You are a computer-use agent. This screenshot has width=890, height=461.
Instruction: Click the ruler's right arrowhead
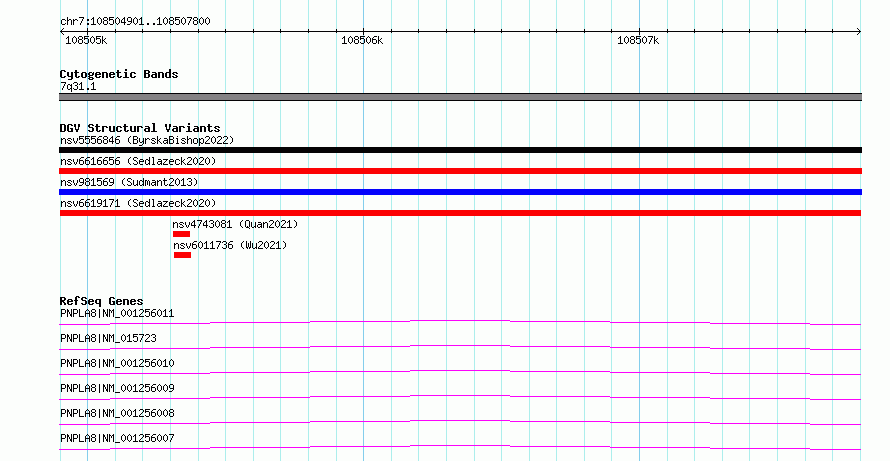pyautogui.click(x=859, y=32)
